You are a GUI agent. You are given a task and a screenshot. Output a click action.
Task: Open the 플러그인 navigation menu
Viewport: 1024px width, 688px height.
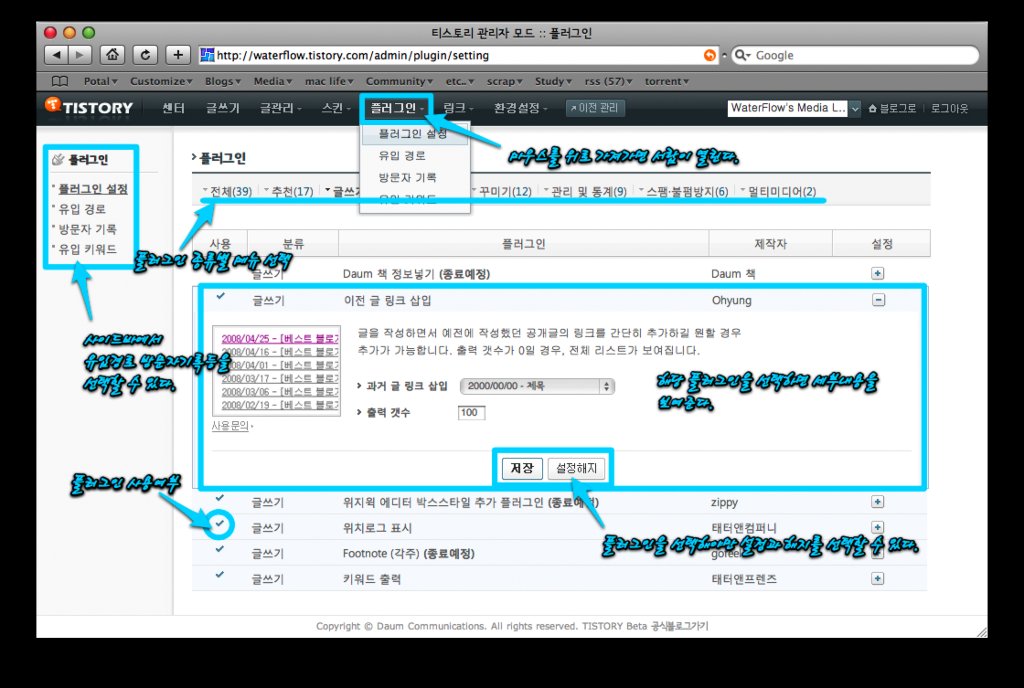tap(396, 108)
